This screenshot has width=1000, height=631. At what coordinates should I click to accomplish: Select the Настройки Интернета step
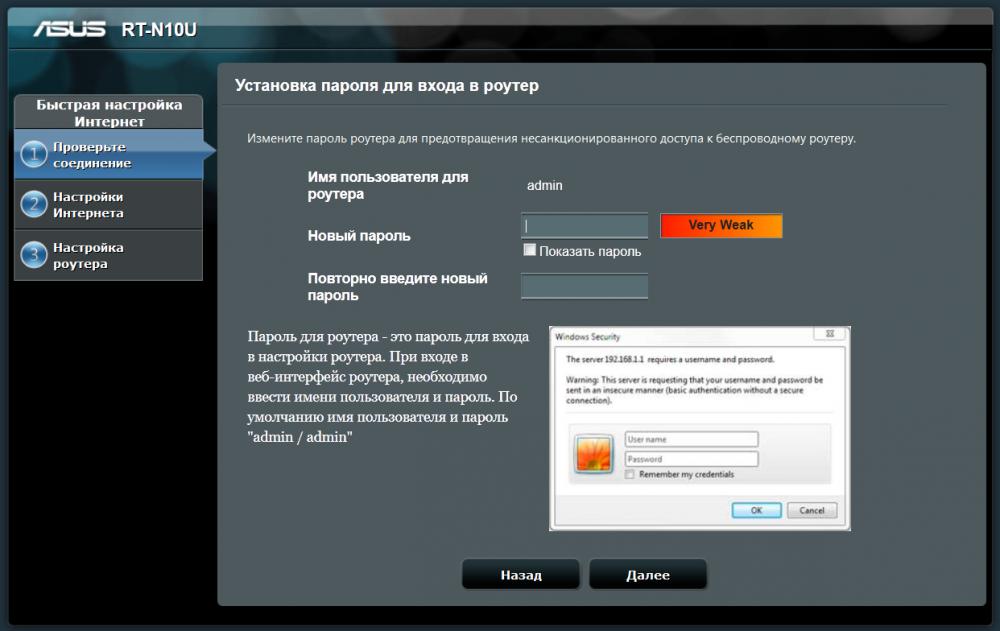(88, 205)
